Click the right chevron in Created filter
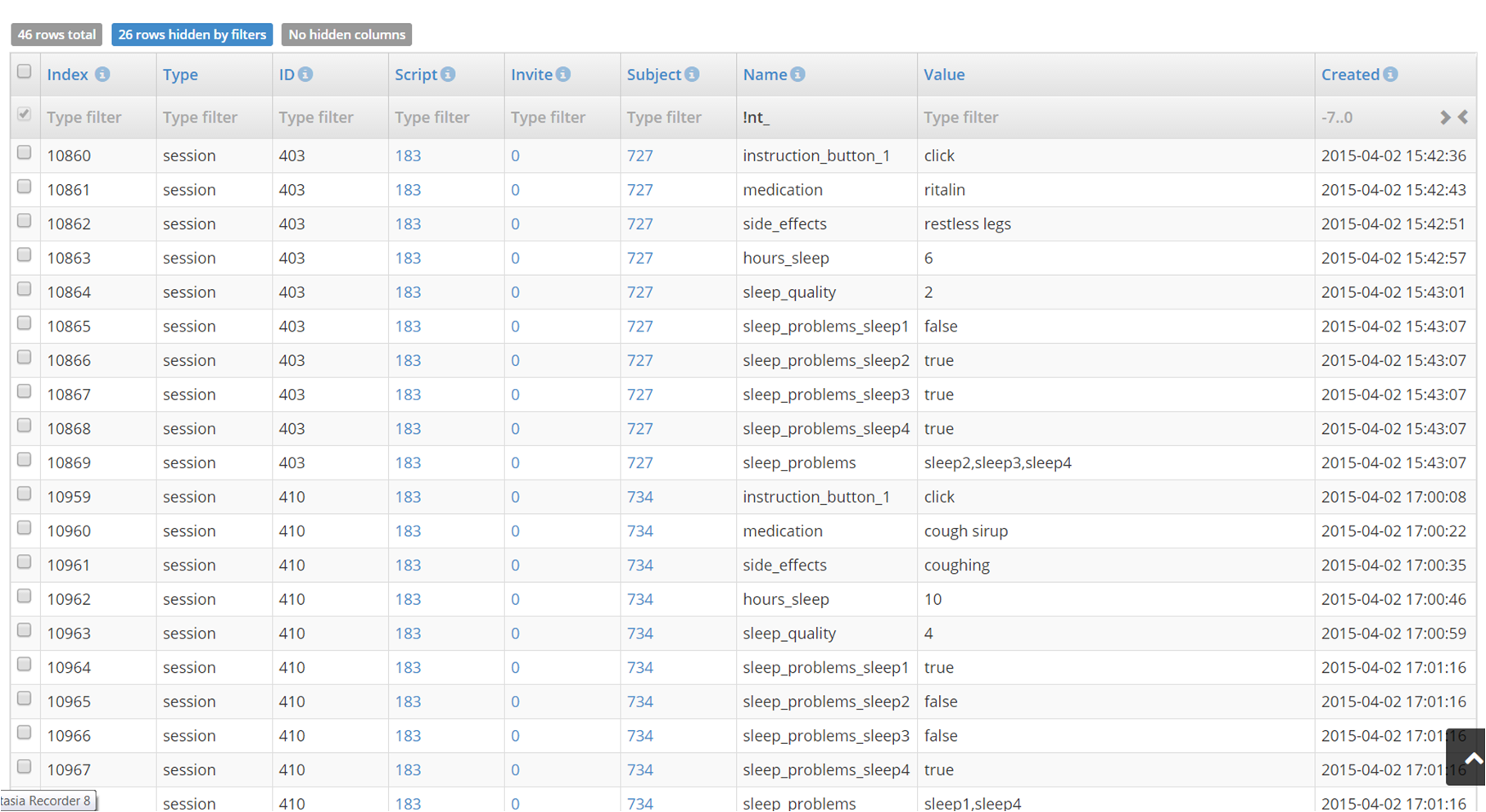 [x=1445, y=117]
